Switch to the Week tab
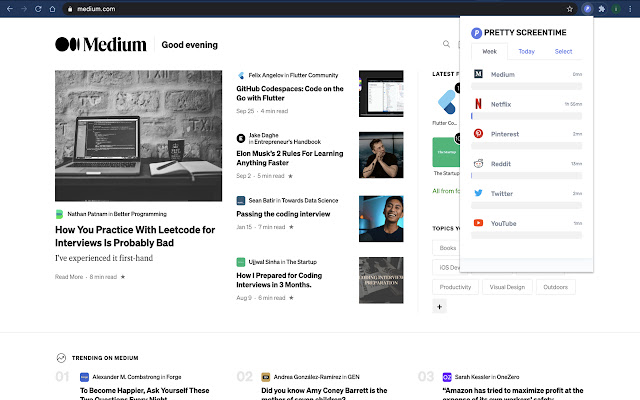 489,51
